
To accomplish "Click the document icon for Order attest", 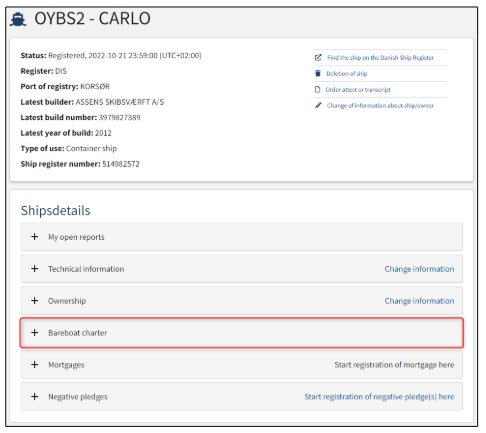I will 318,89.
